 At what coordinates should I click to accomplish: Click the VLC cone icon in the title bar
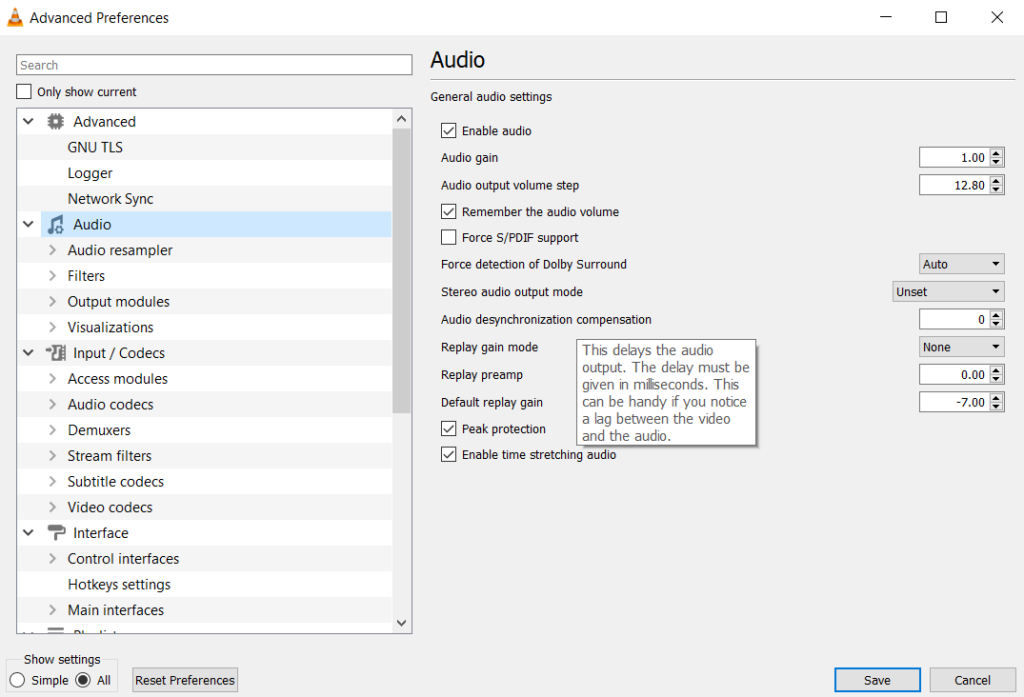click(15, 17)
